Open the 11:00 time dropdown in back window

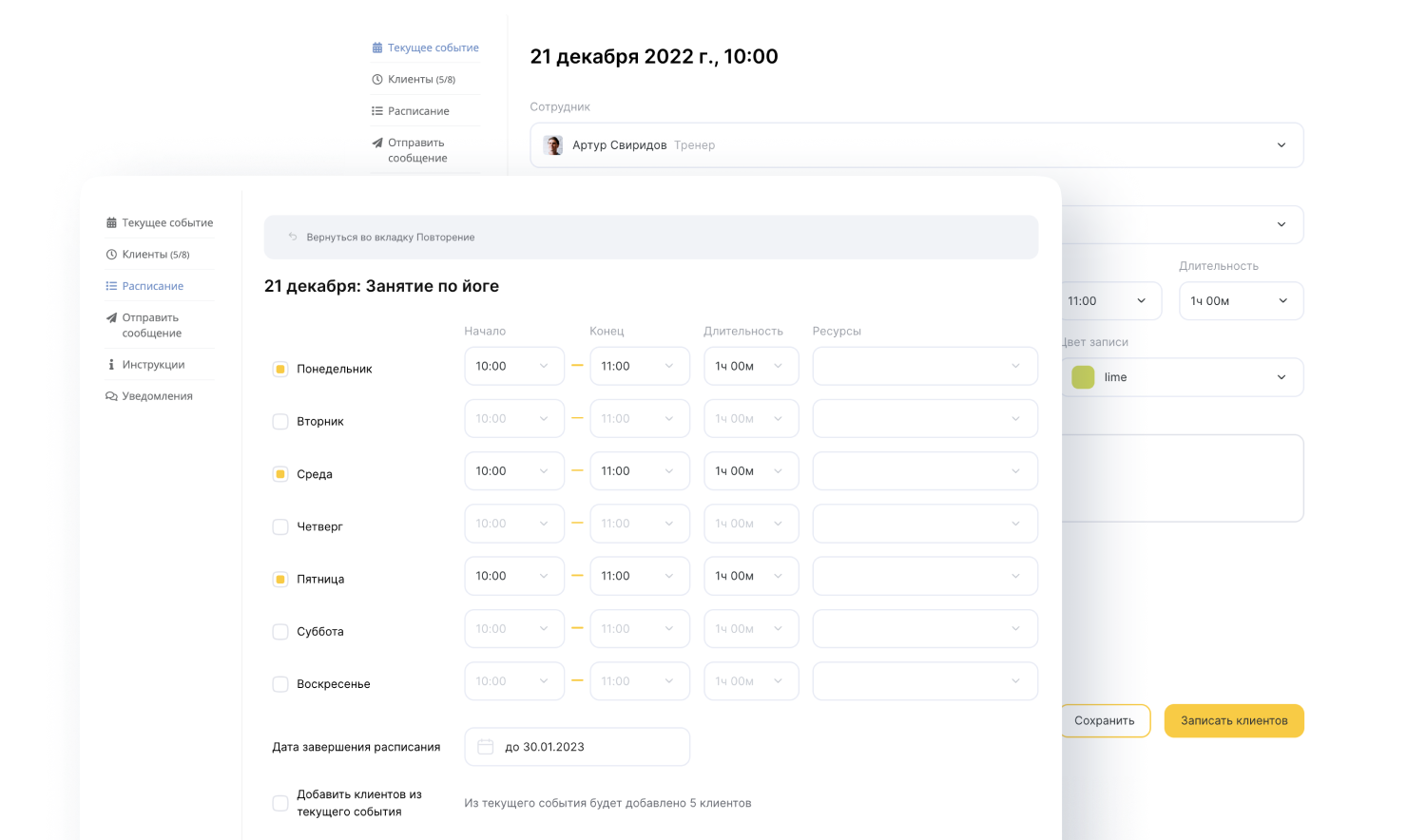click(1110, 301)
